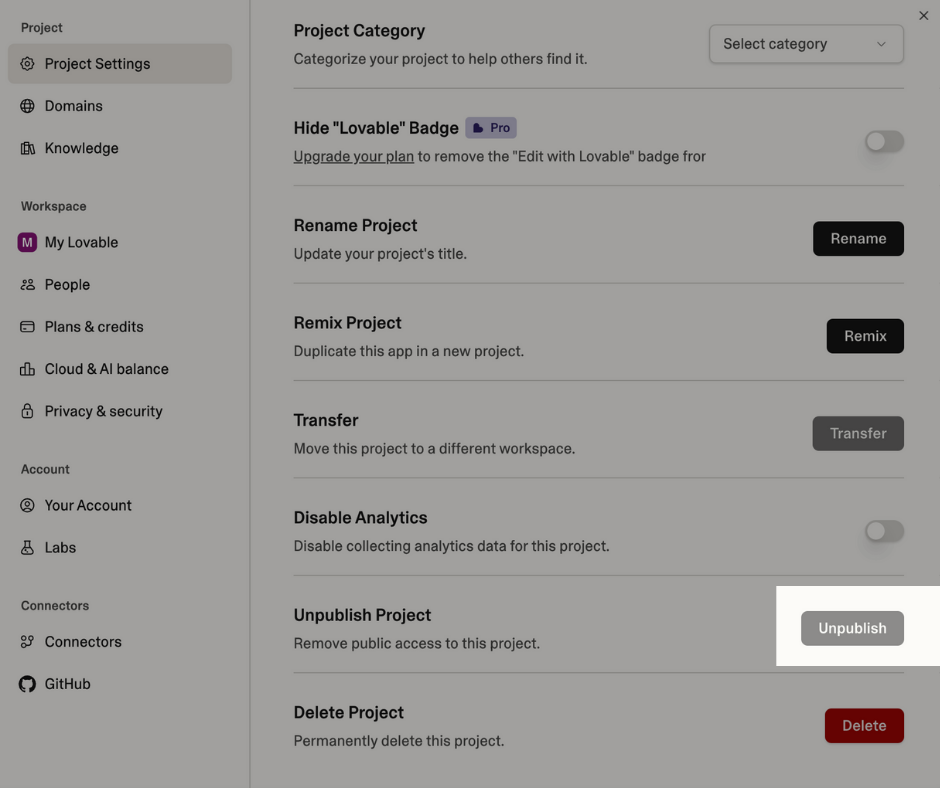
Task: Click the Project Settings gear icon
Action: tap(28, 64)
